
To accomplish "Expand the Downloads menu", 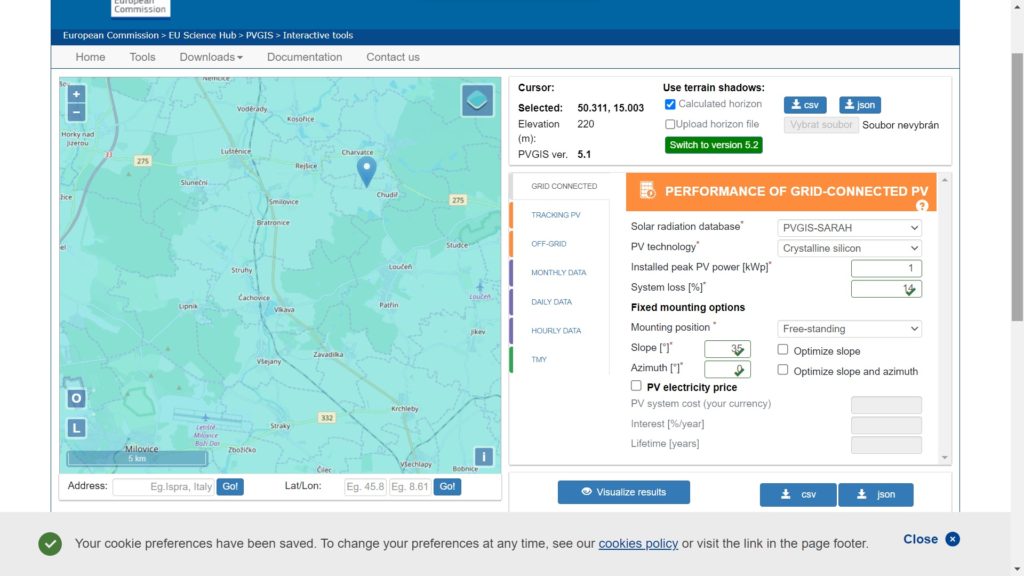I will point(211,57).
